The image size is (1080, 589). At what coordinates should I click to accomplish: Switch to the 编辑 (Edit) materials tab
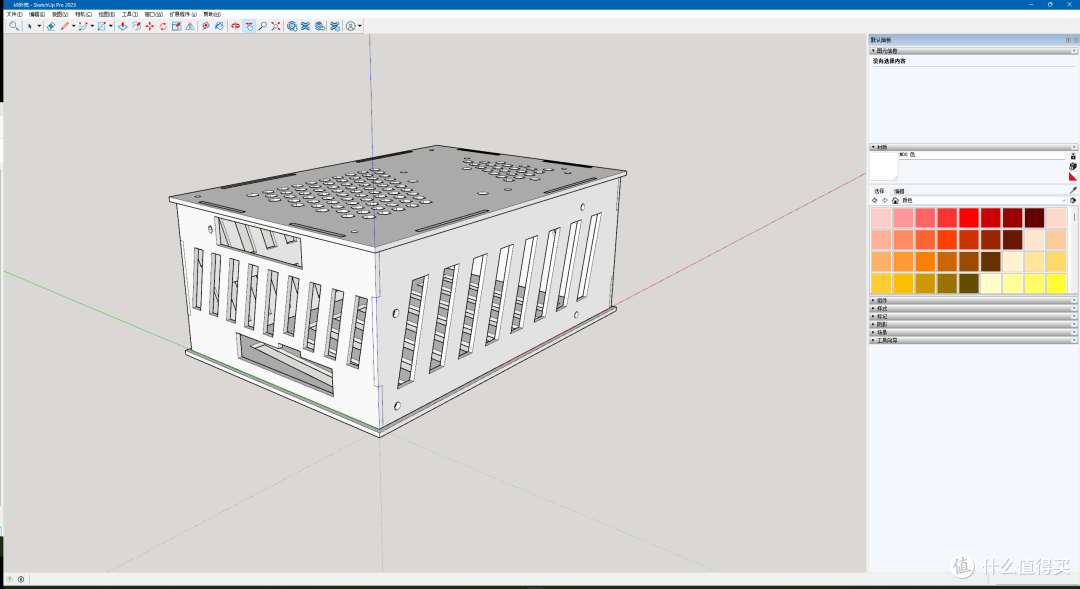pyautogui.click(x=899, y=190)
